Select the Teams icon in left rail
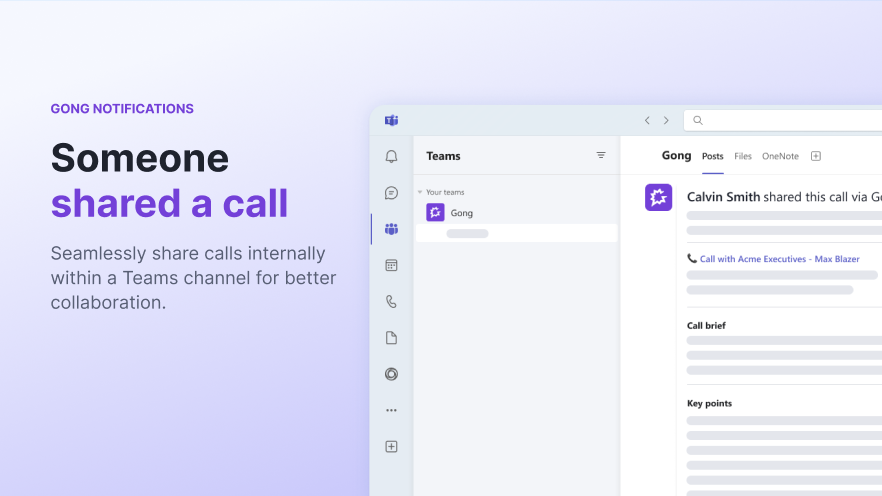This screenshot has width=882, height=496. [391, 229]
